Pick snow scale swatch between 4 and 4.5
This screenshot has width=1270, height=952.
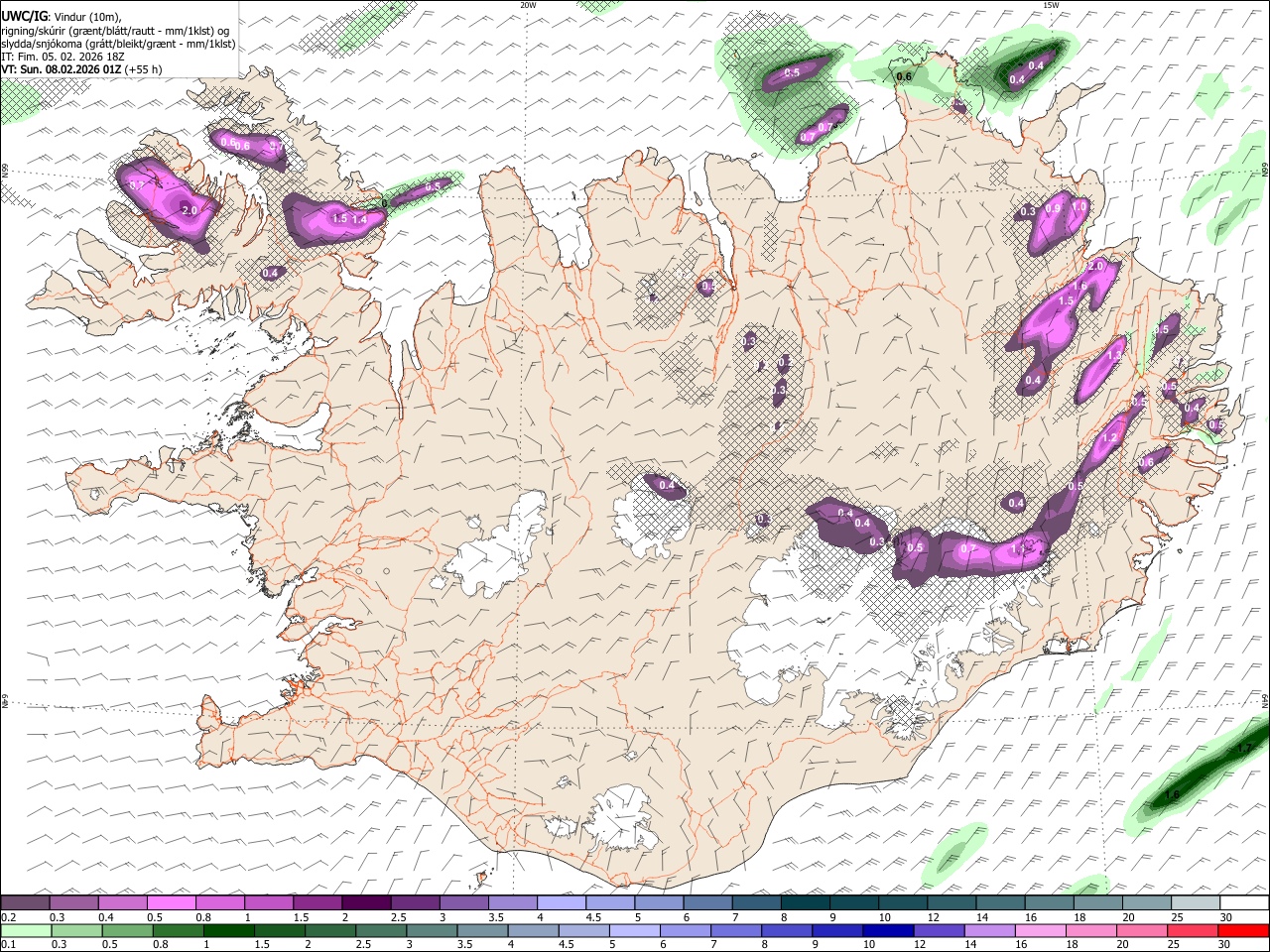[562, 903]
